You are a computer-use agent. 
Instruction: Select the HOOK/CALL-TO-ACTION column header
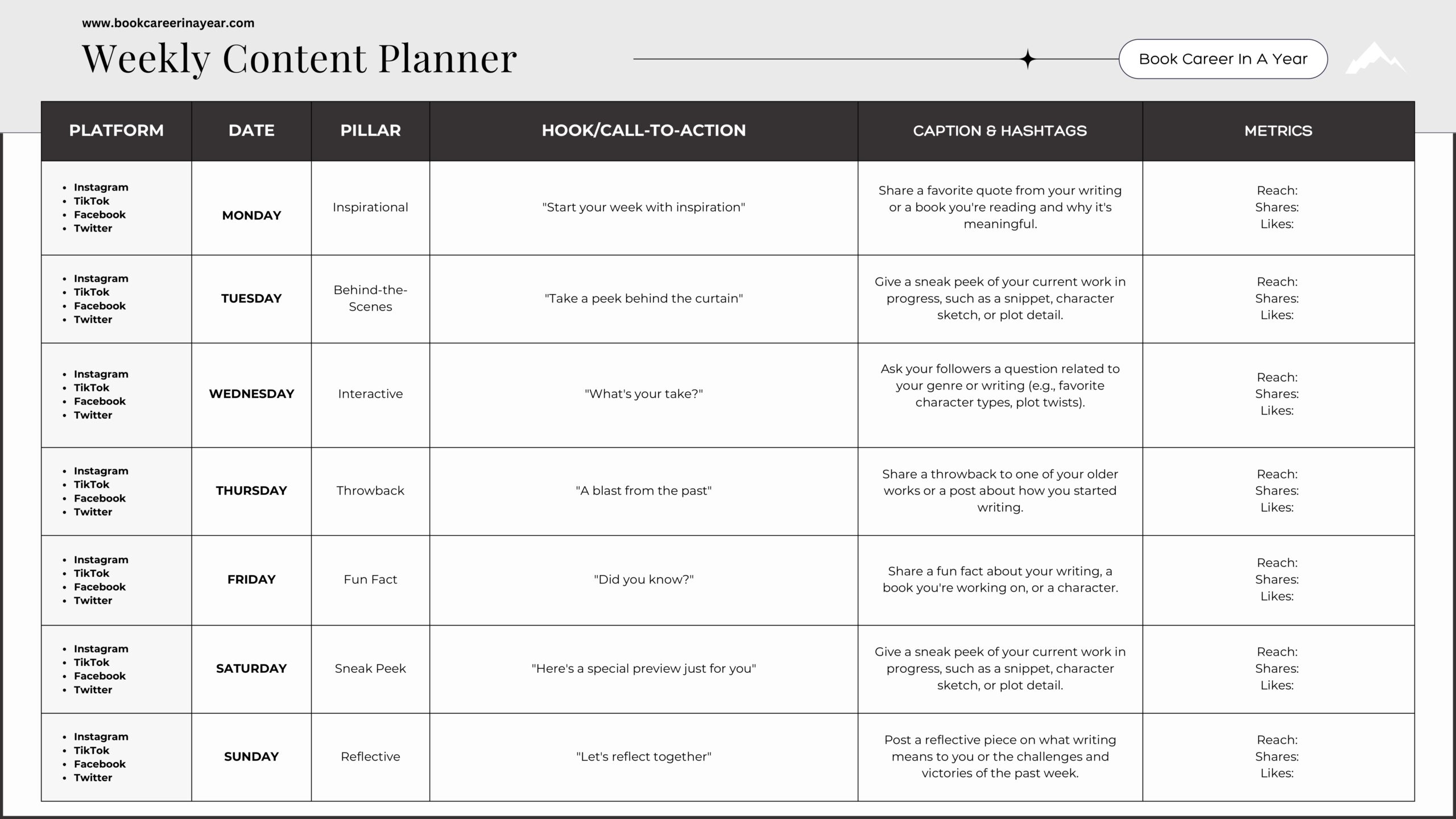[x=643, y=130]
